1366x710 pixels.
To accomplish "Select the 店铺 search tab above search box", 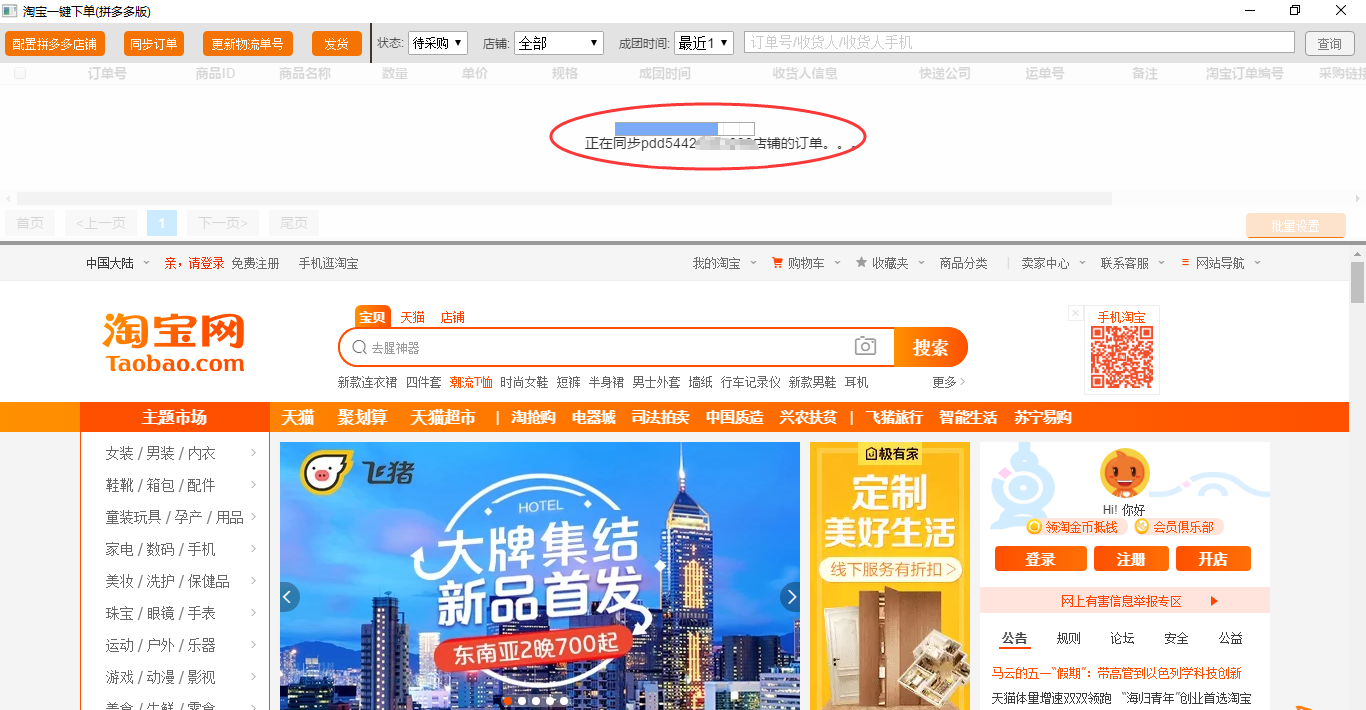I will click(452, 317).
